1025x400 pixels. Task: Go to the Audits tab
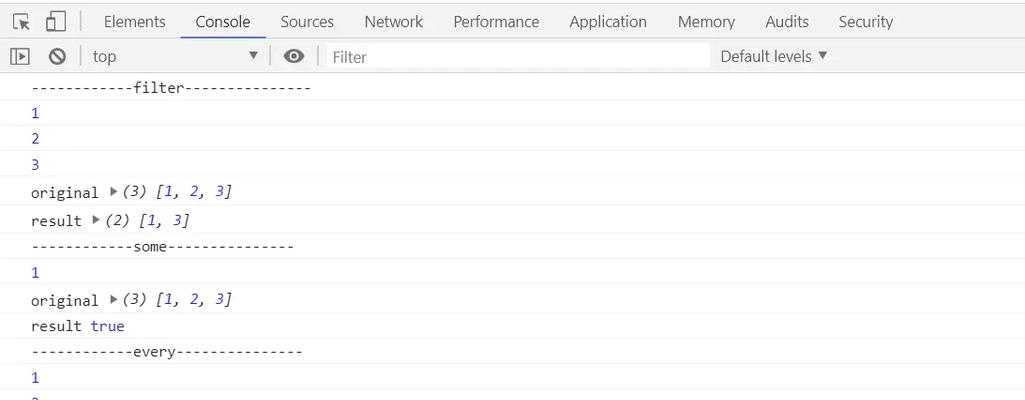point(787,22)
